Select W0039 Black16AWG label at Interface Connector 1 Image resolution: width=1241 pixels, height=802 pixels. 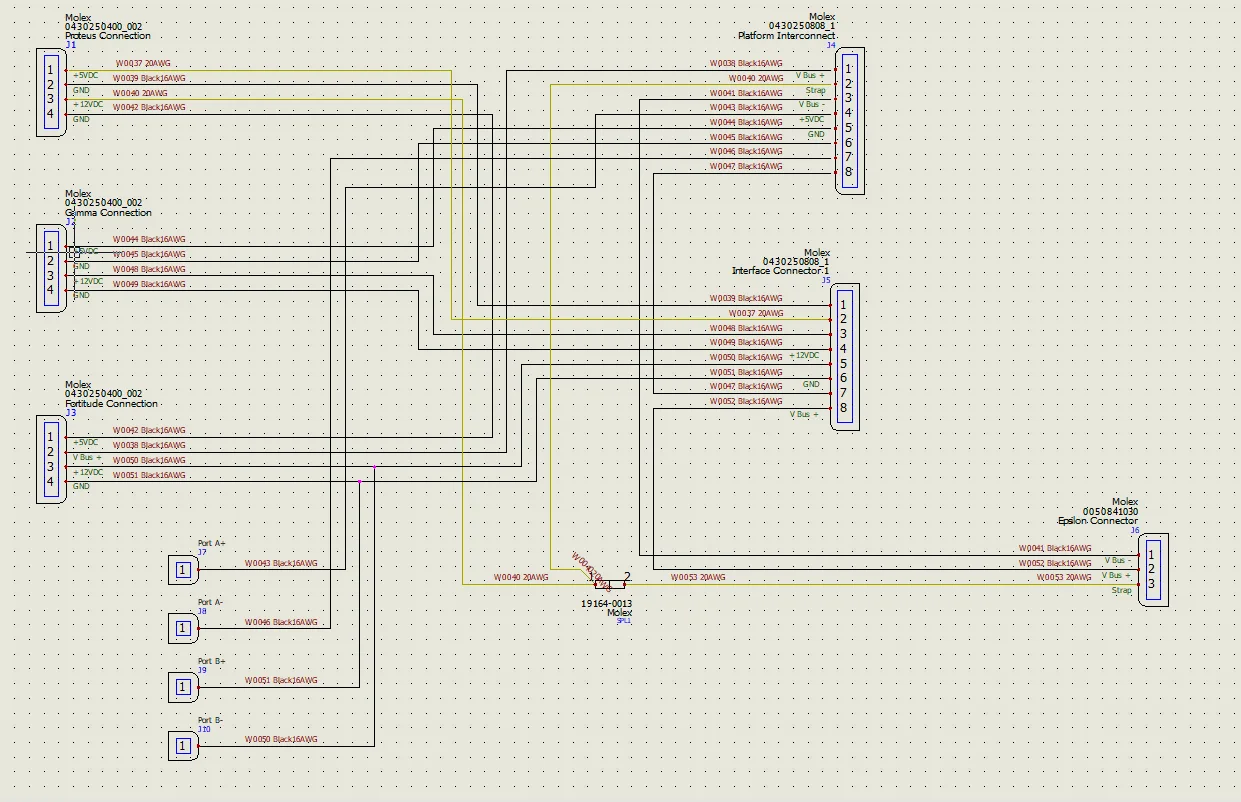point(746,299)
